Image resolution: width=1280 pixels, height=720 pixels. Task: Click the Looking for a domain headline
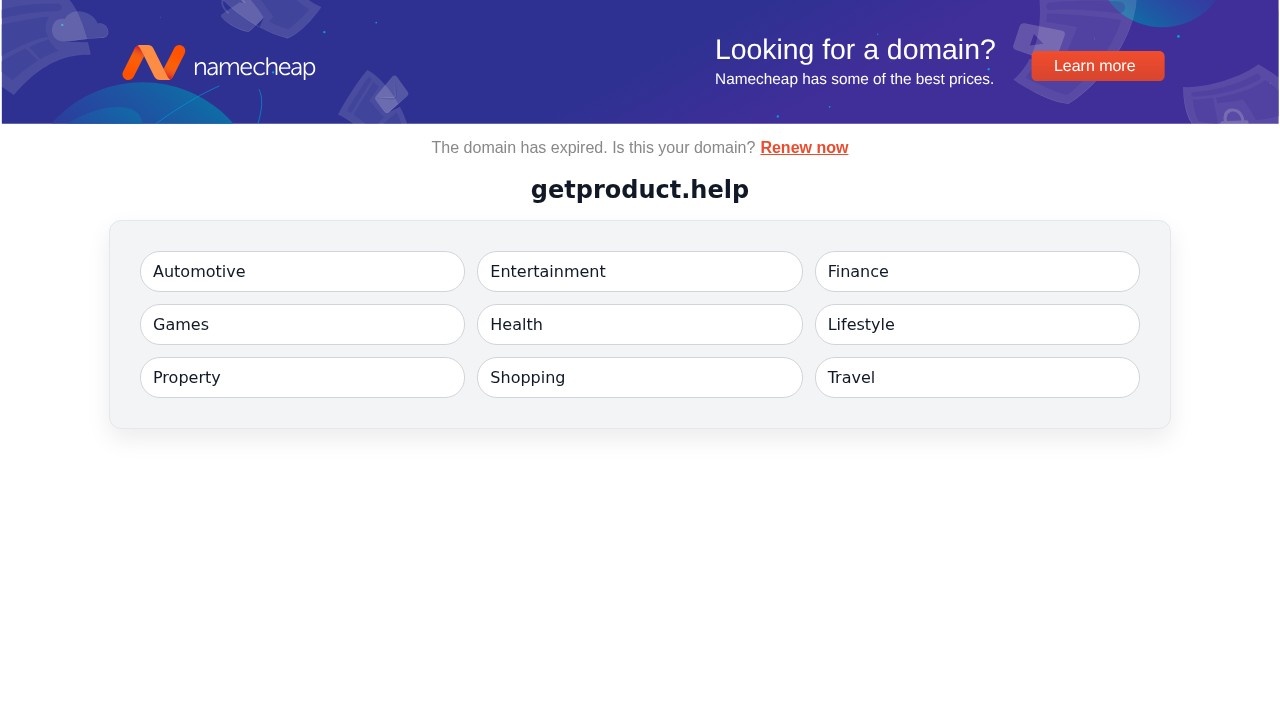[x=854, y=49]
